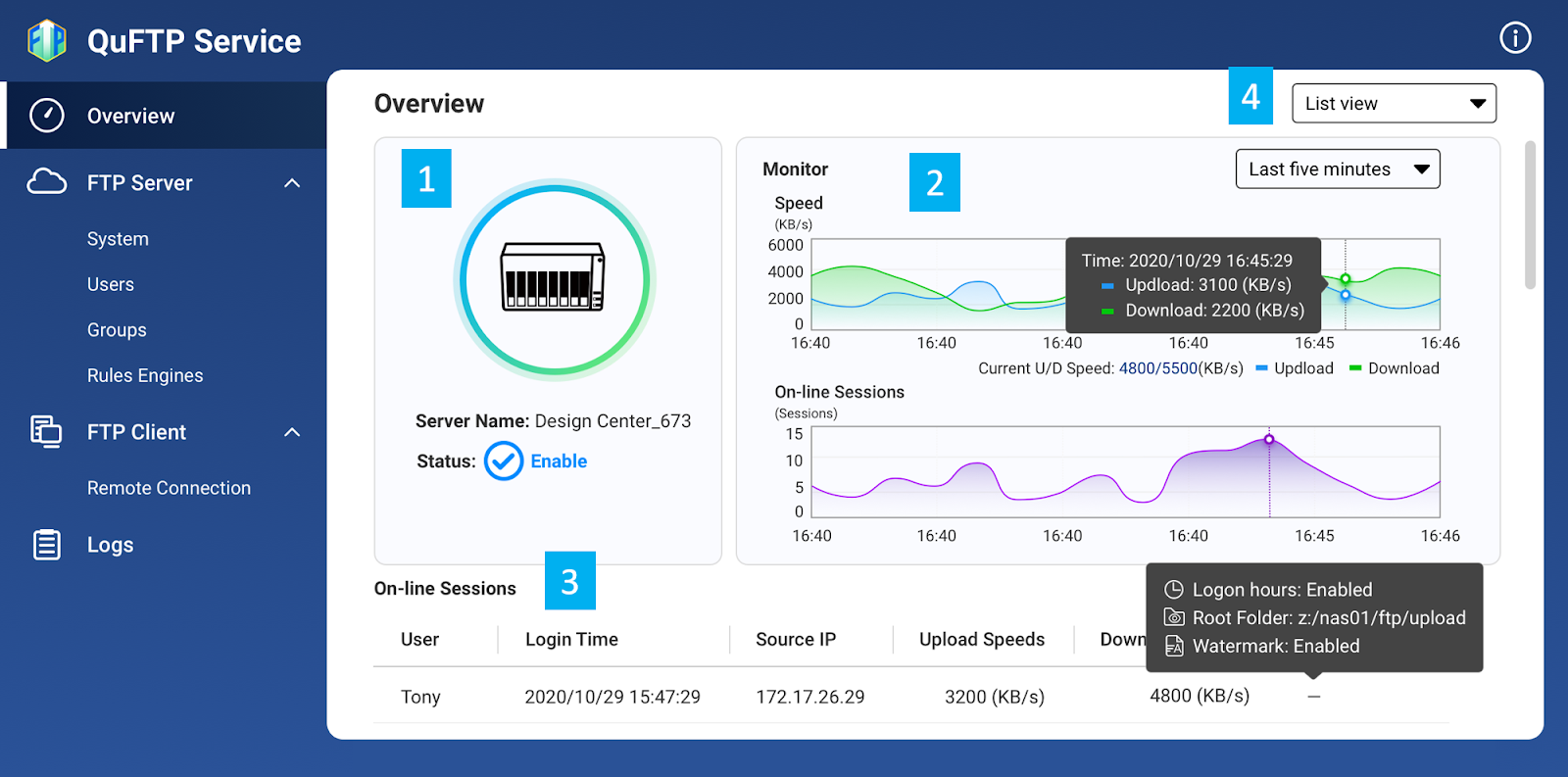The image size is (1568, 777).
Task: Toggle the server status Enable checkmark
Action: click(x=504, y=461)
